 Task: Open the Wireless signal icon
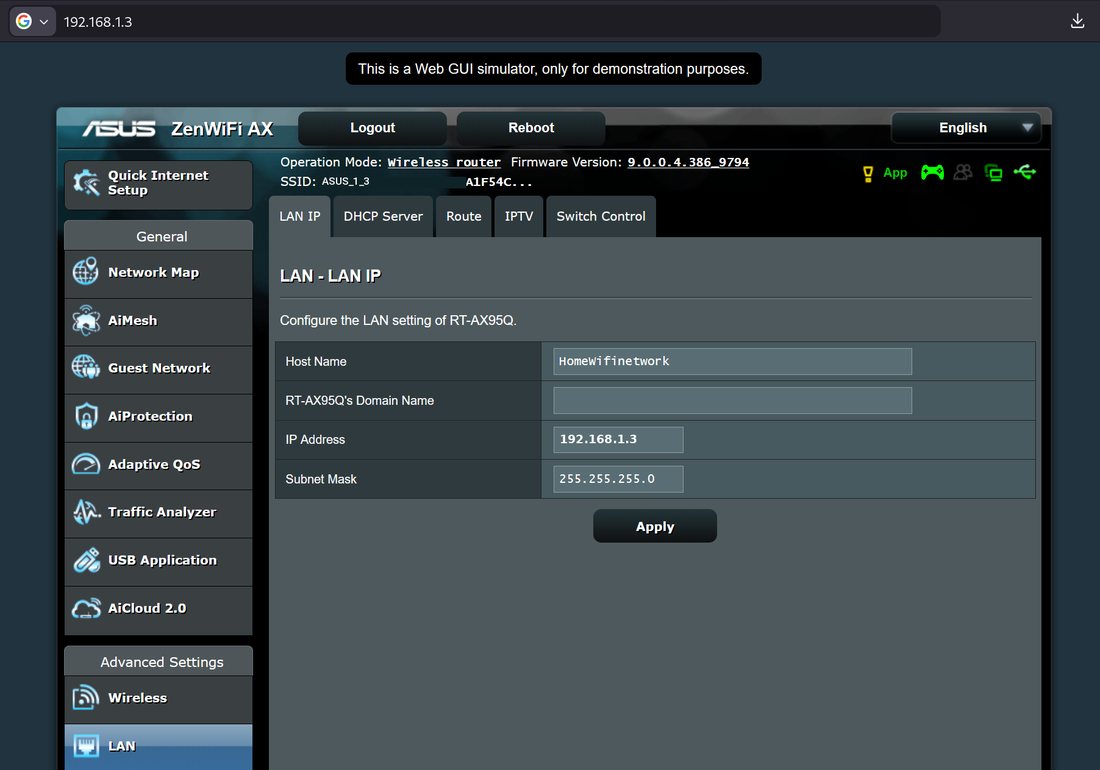tap(86, 698)
